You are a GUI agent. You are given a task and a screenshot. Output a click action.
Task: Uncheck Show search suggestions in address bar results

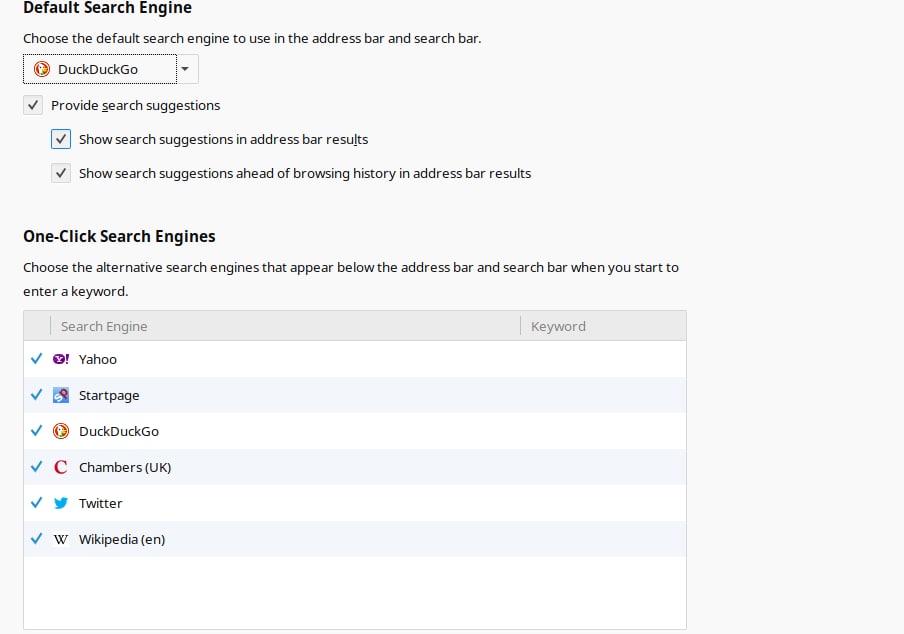[61, 139]
